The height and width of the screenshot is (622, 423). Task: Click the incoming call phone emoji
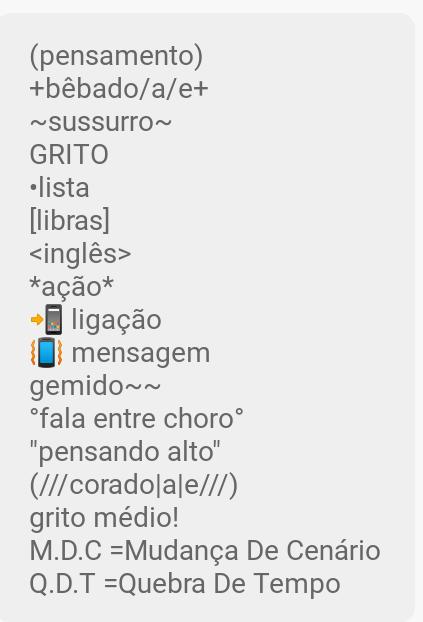point(47,319)
